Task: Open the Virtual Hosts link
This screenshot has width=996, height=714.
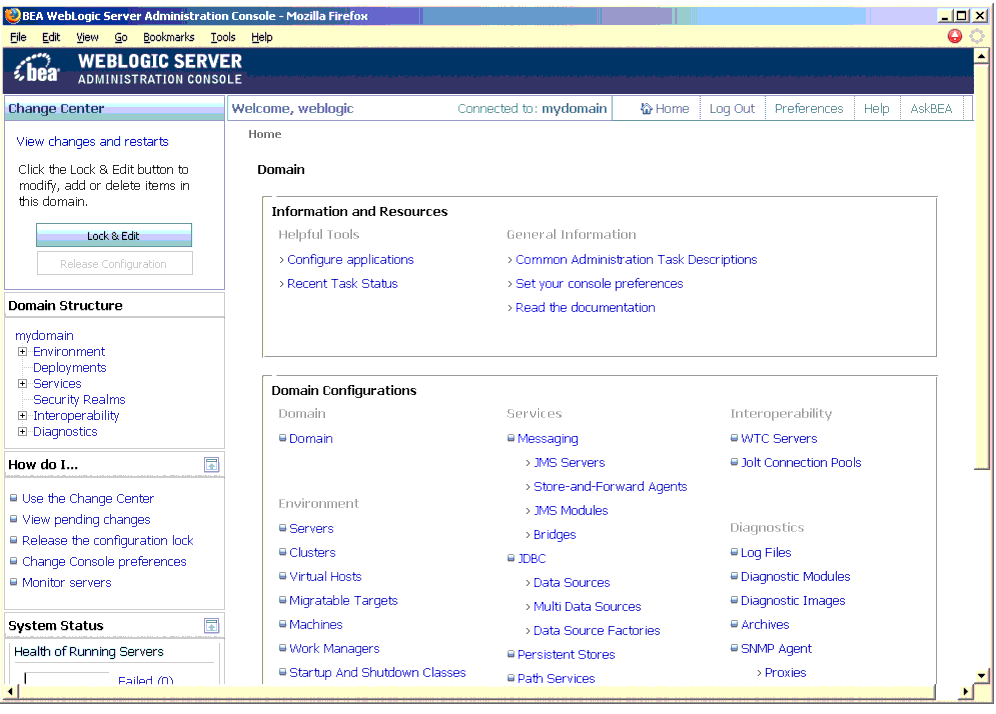Action: tap(325, 576)
